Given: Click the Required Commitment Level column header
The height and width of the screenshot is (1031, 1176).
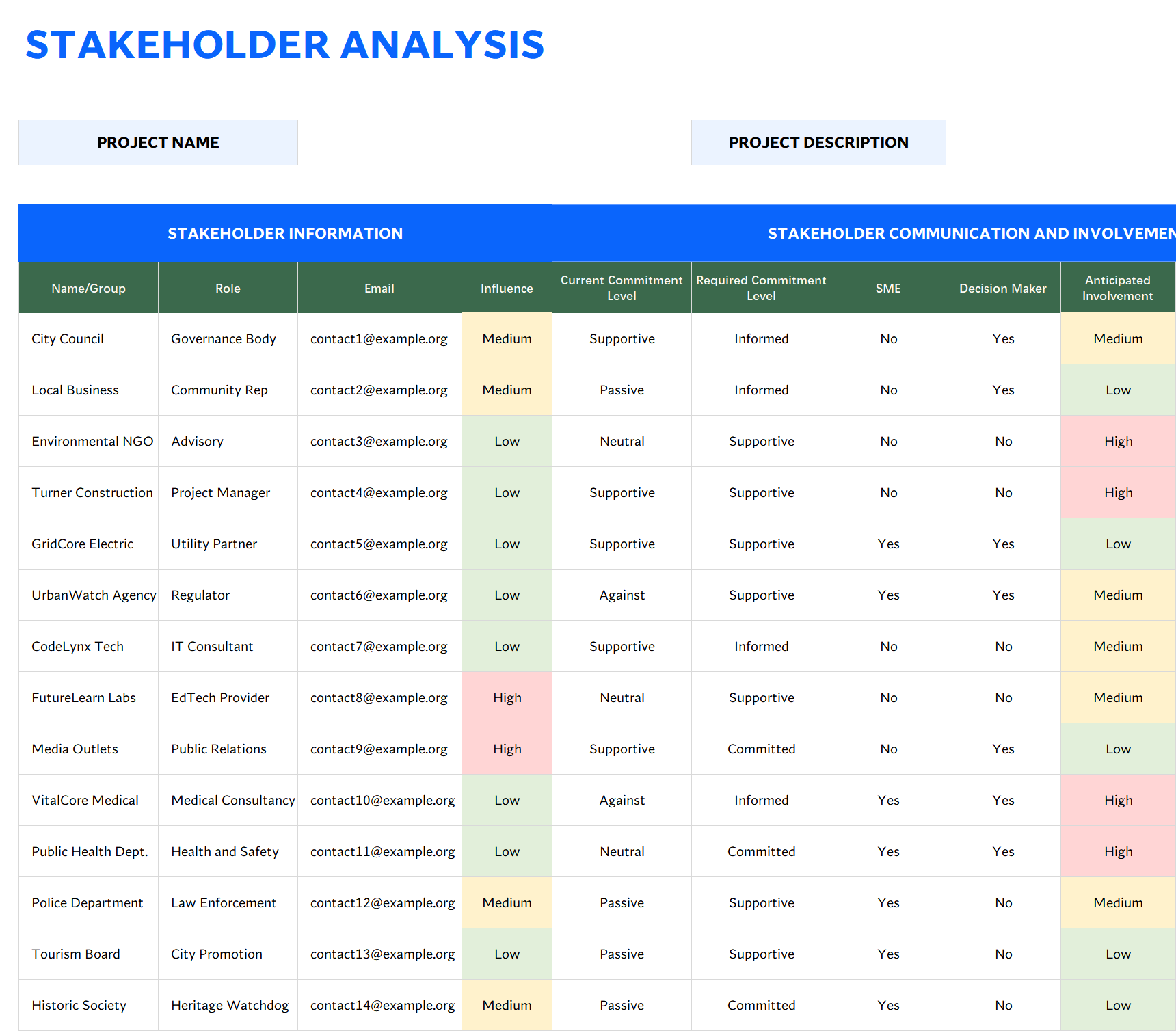Looking at the screenshot, I should (x=761, y=288).
